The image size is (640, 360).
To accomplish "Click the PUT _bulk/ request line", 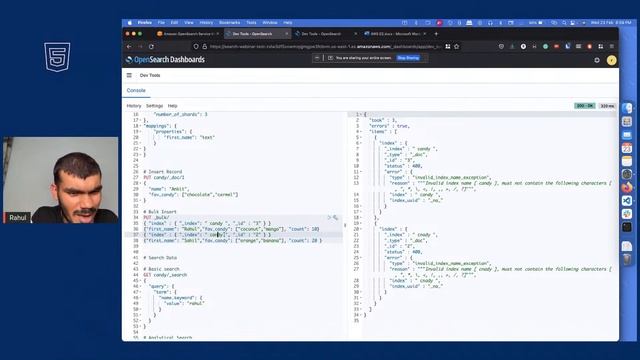I will (x=156, y=218).
